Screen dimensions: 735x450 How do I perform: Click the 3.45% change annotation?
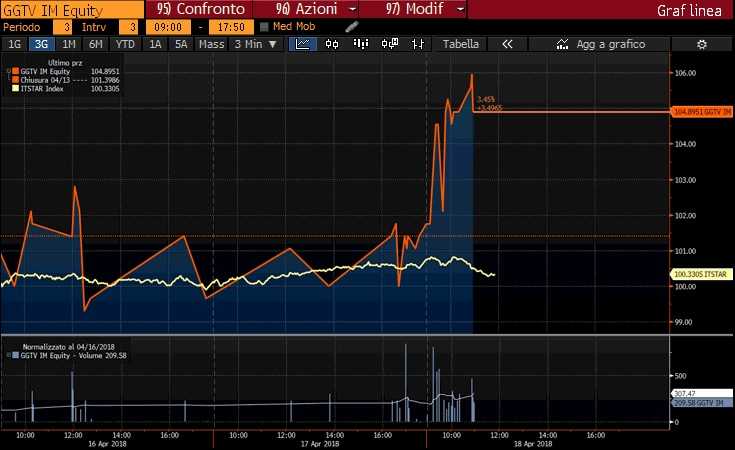pos(486,99)
